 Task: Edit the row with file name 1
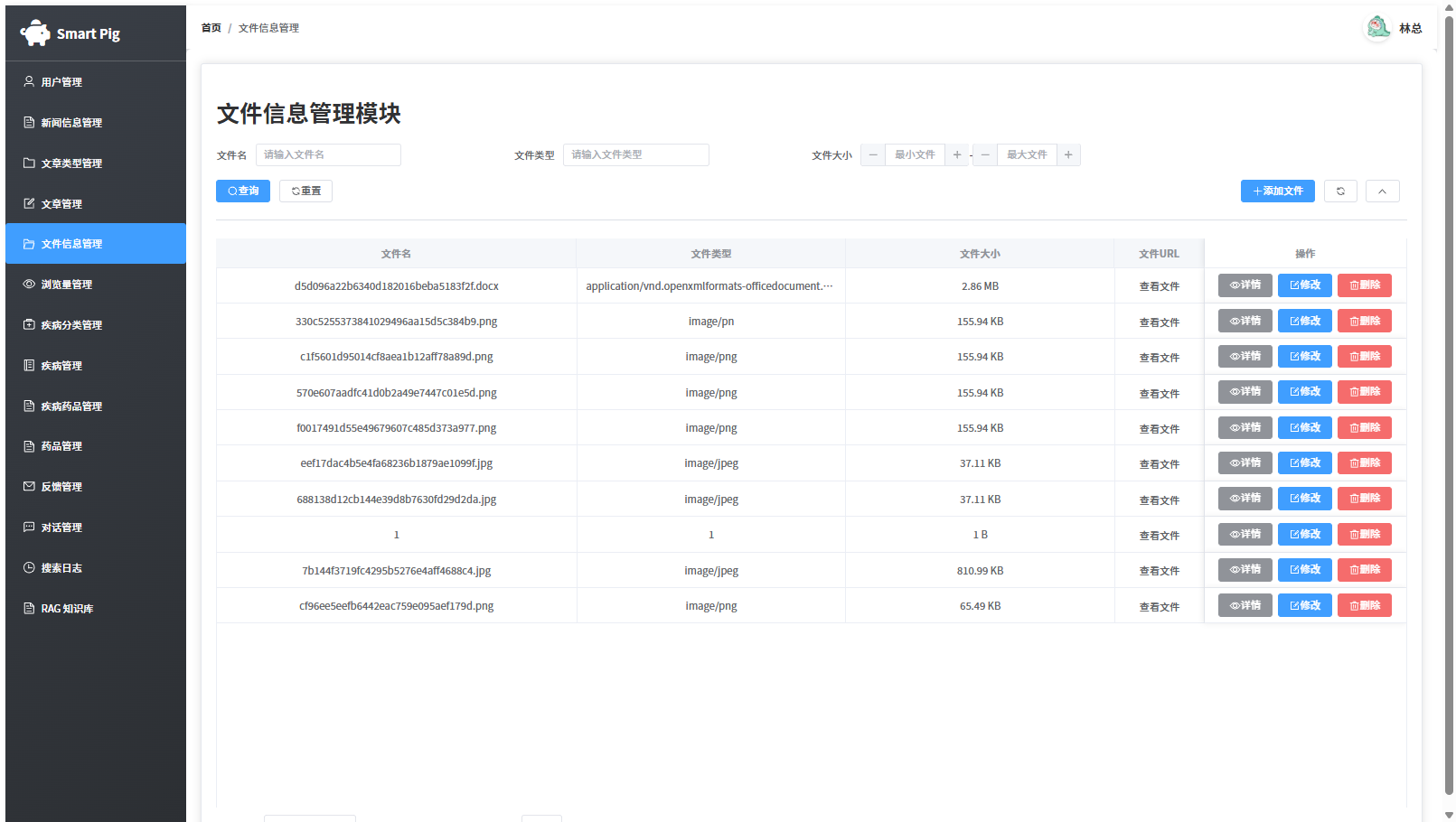click(1304, 535)
